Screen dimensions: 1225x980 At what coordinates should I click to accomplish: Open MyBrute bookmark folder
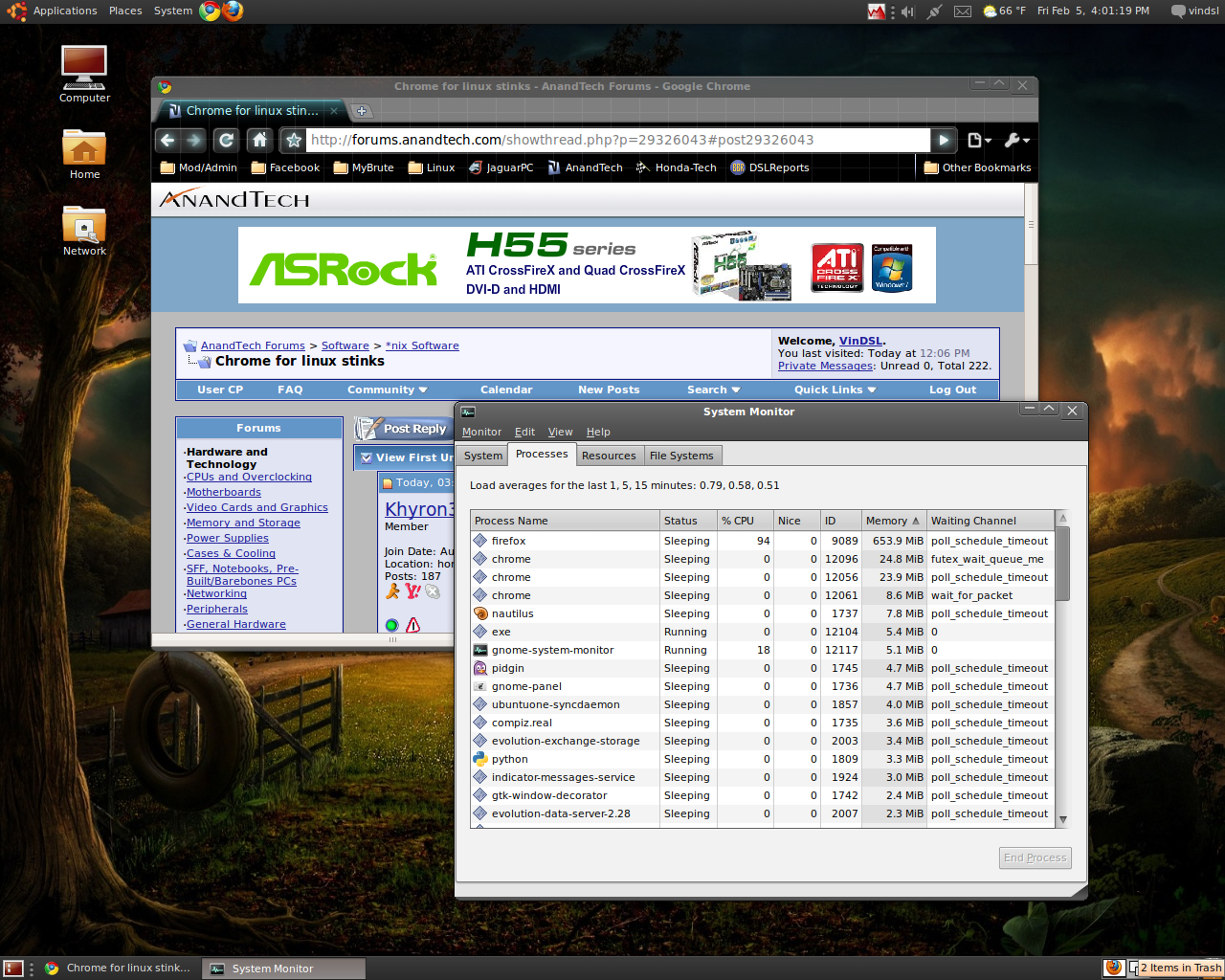click(364, 167)
